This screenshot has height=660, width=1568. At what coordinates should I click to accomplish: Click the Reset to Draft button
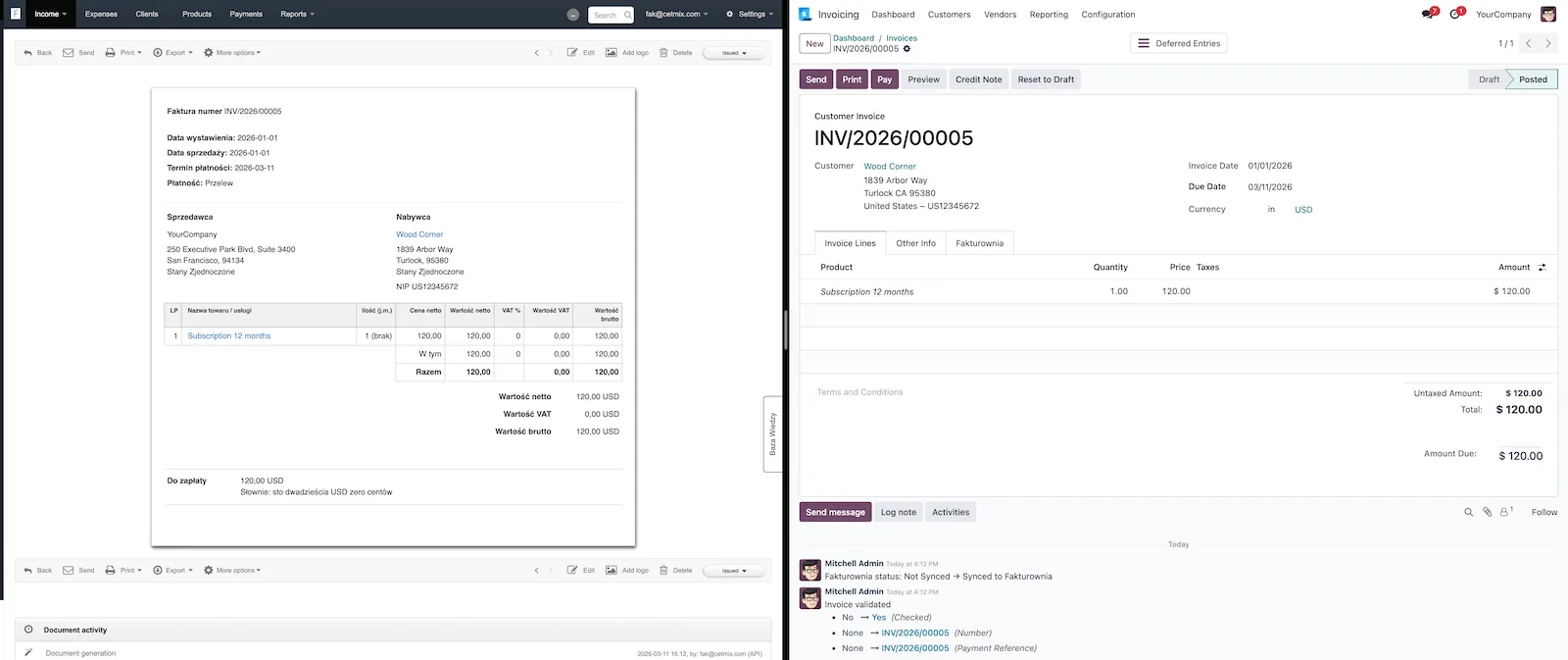pos(1046,79)
